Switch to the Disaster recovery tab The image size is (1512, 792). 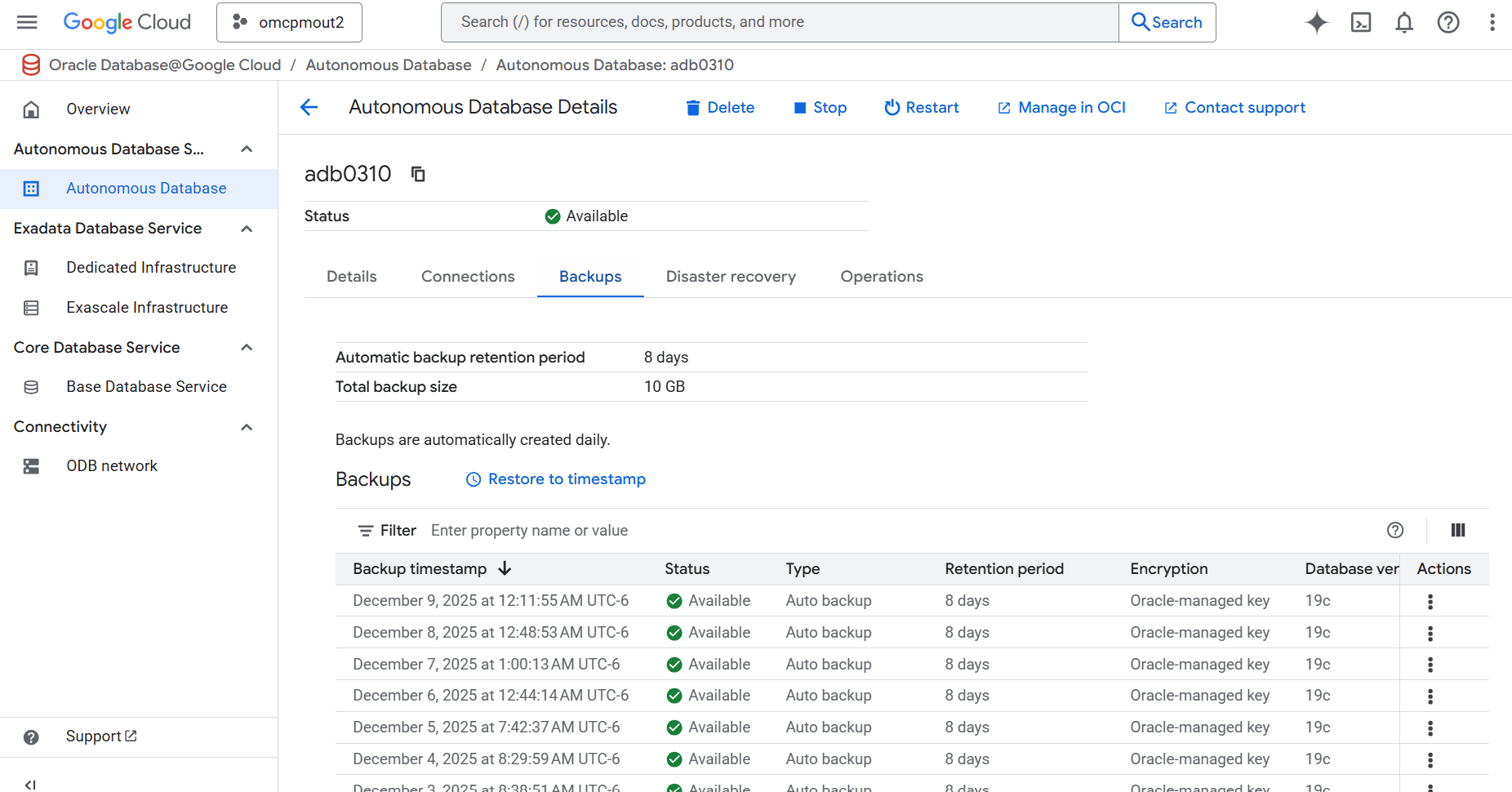pos(731,276)
